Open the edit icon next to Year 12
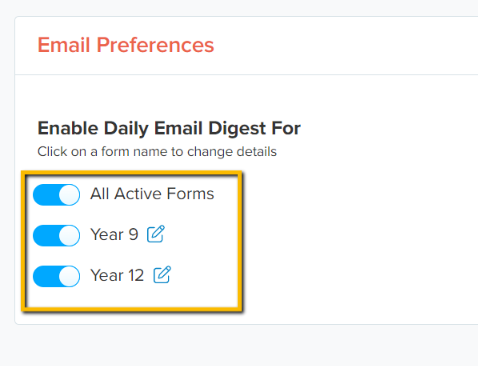This screenshot has height=366, width=478. click(162, 275)
